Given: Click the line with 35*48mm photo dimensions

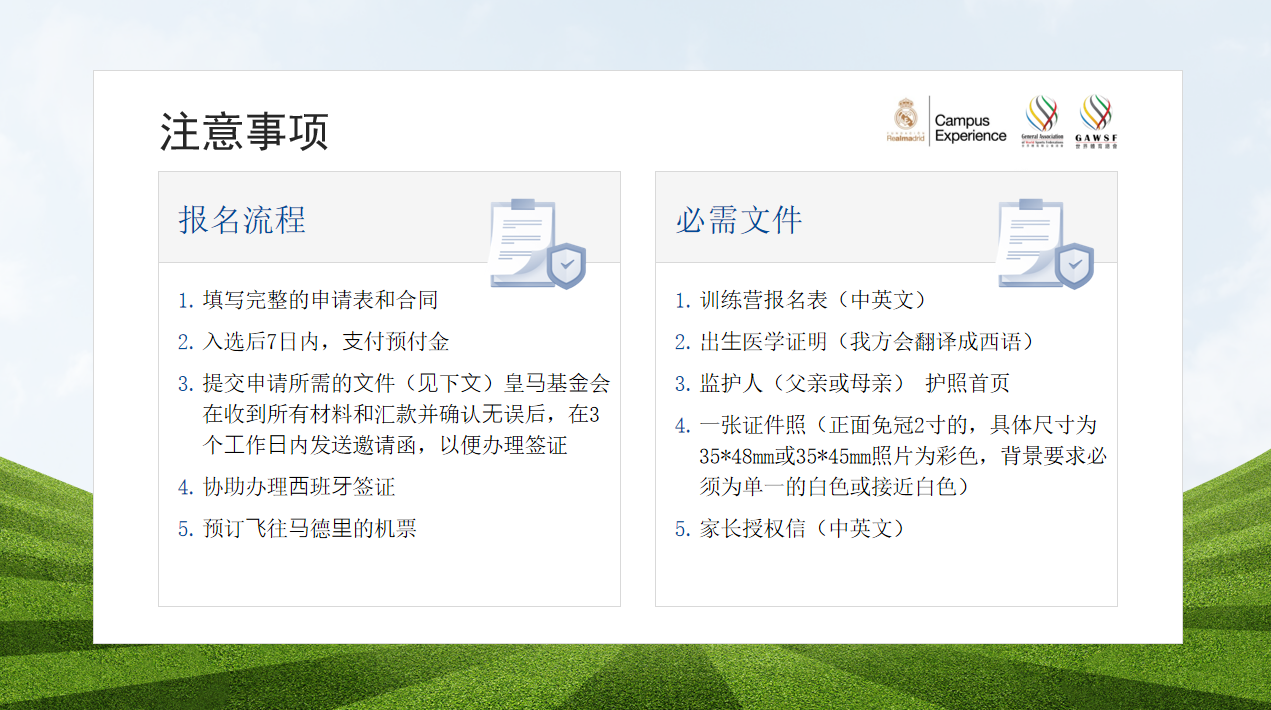Looking at the screenshot, I should [x=902, y=456].
